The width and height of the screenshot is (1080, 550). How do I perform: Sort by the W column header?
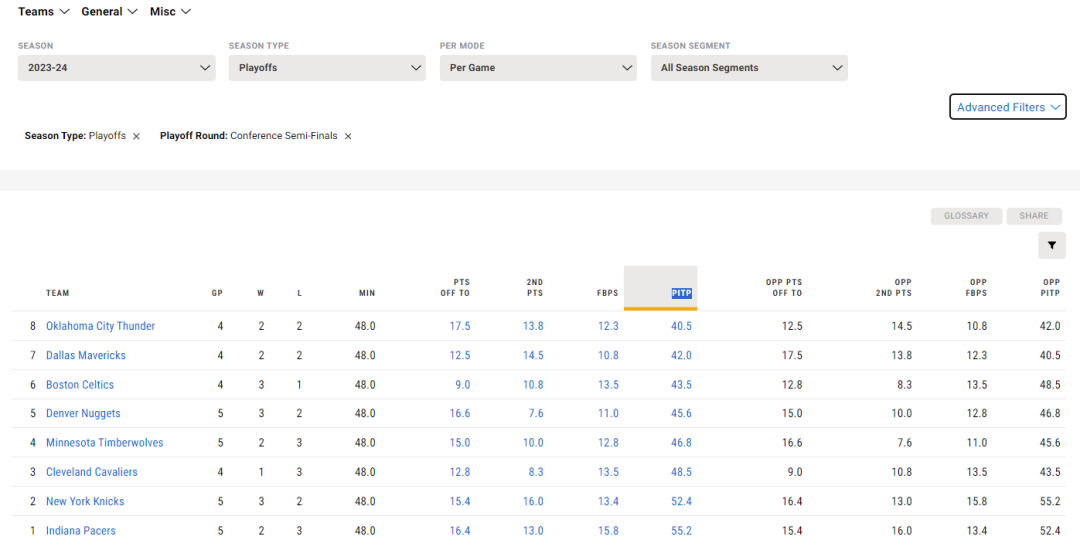(x=261, y=293)
